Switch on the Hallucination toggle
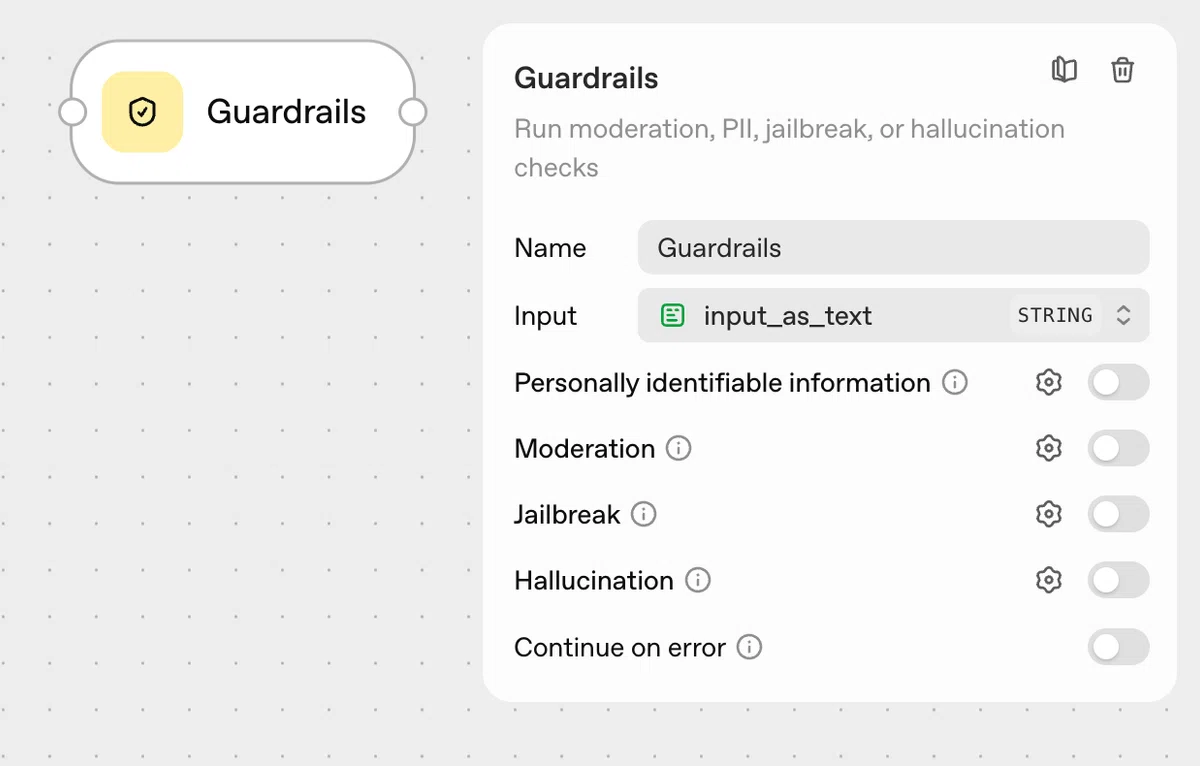The height and width of the screenshot is (766, 1200). [1118, 580]
